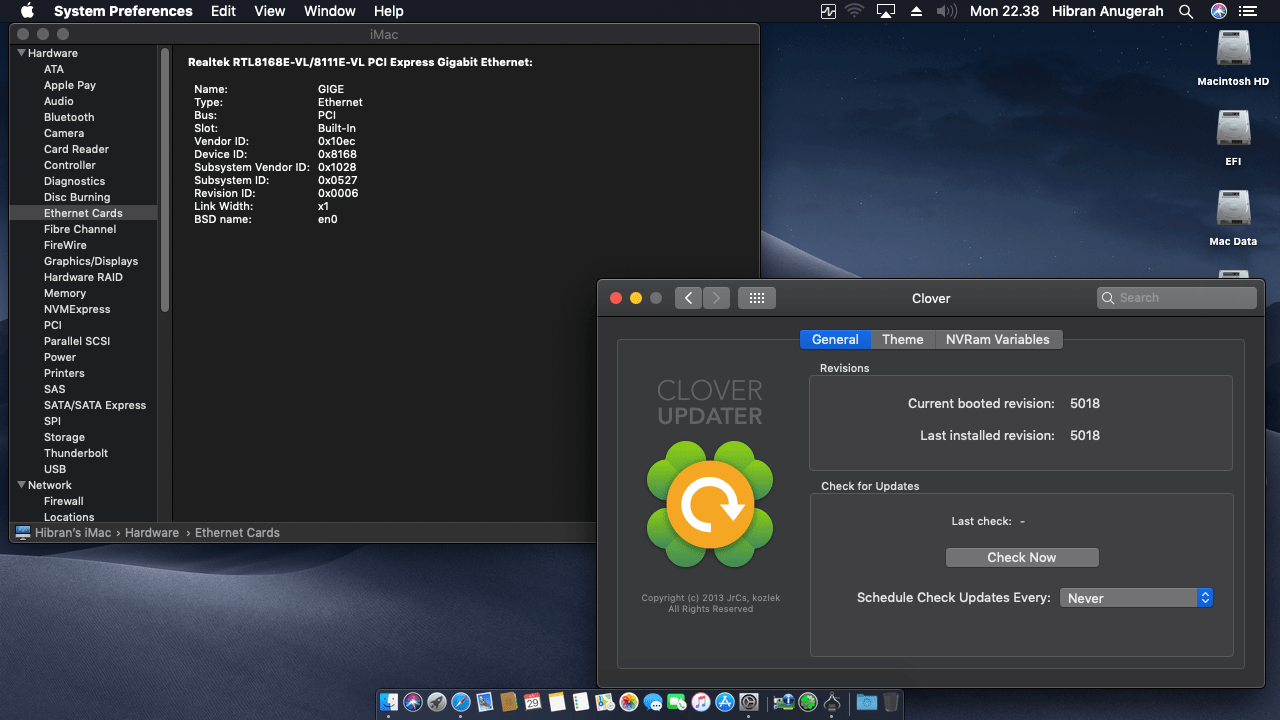Switch to NVRam Variables tab
Screen dimensions: 1280x720
coord(998,339)
